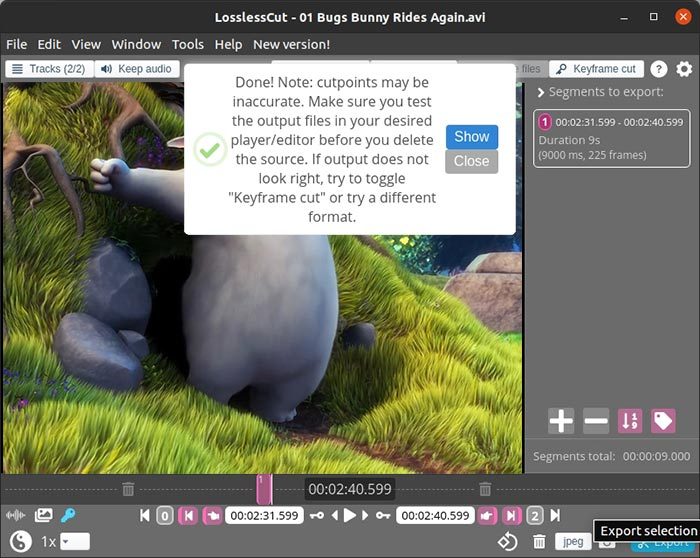Click the rotation preview icon
The image size is (700, 558).
(x=507, y=541)
